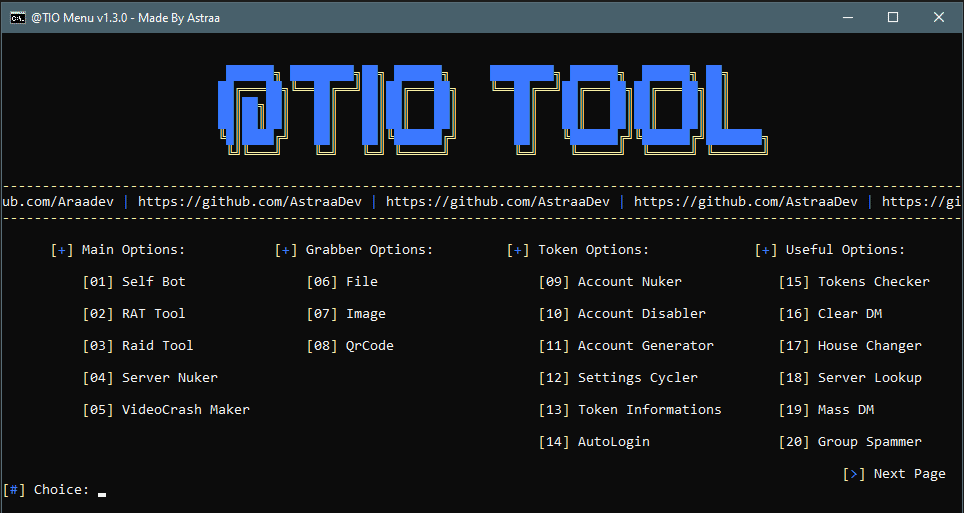Maximize the @TIO Menu window
The width and height of the screenshot is (964, 513).
tap(893, 17)
